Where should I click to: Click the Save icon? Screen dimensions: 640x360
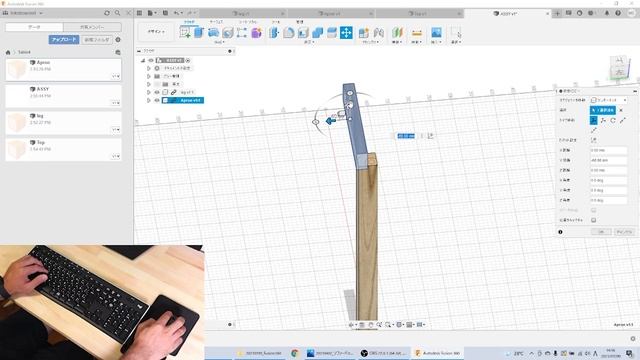point(165,13)
